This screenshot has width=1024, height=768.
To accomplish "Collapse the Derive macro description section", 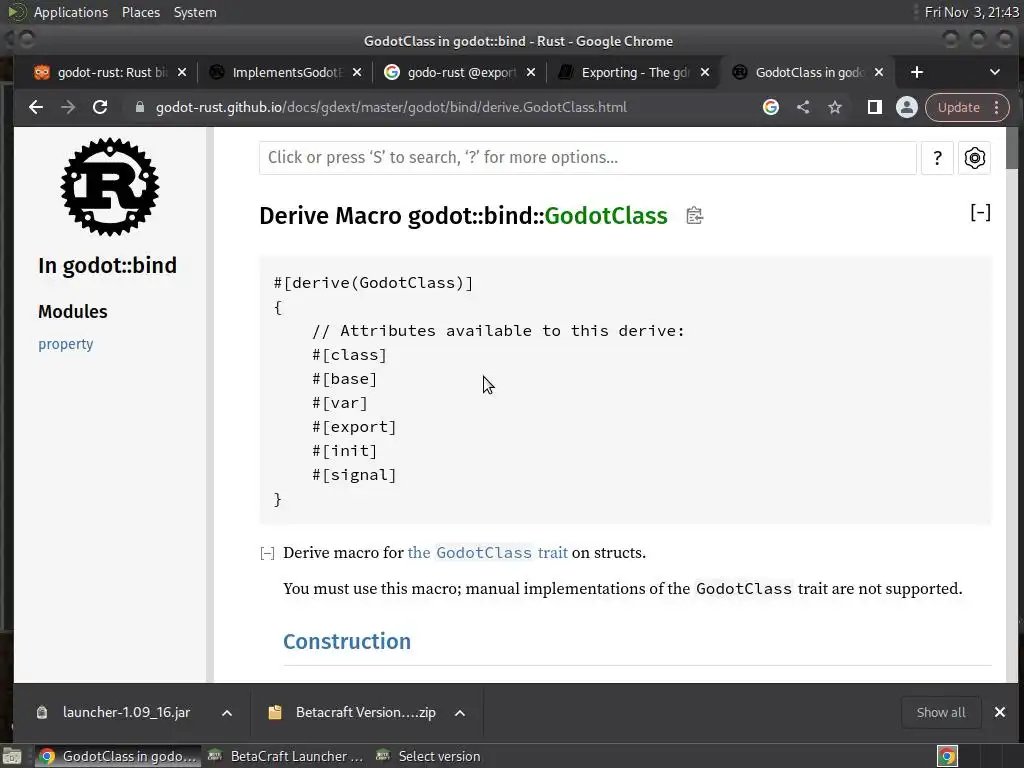I will coord(267,554).
